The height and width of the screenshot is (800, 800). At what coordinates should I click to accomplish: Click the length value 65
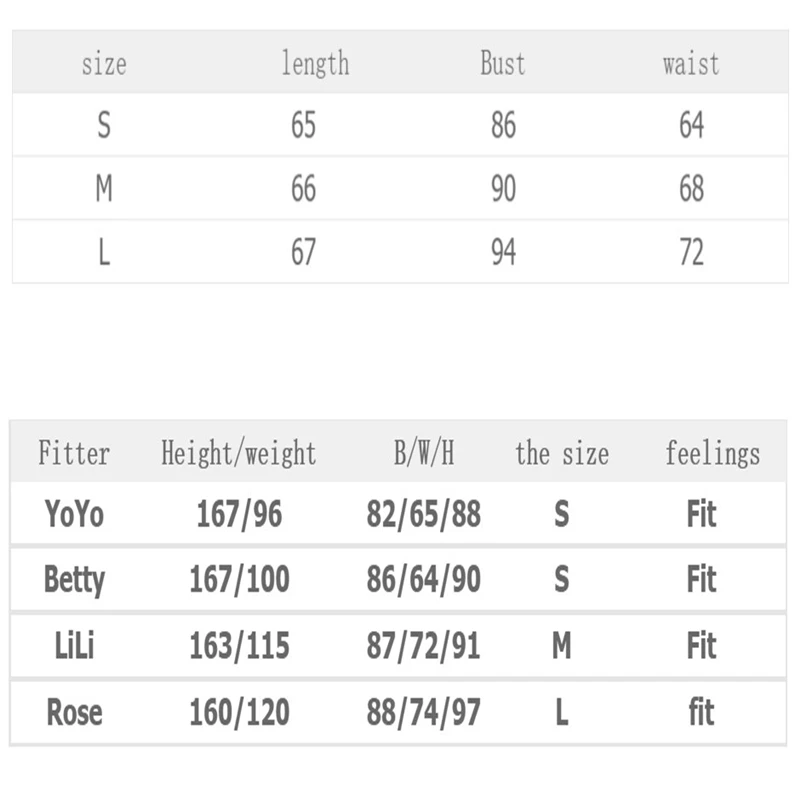coord(304,125)
